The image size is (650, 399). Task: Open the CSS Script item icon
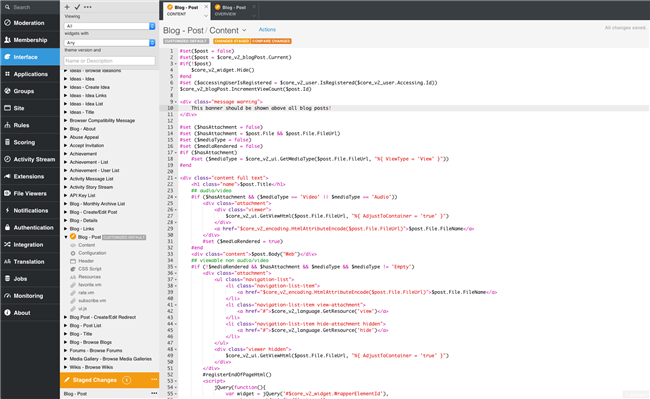(x=73, y=269)
